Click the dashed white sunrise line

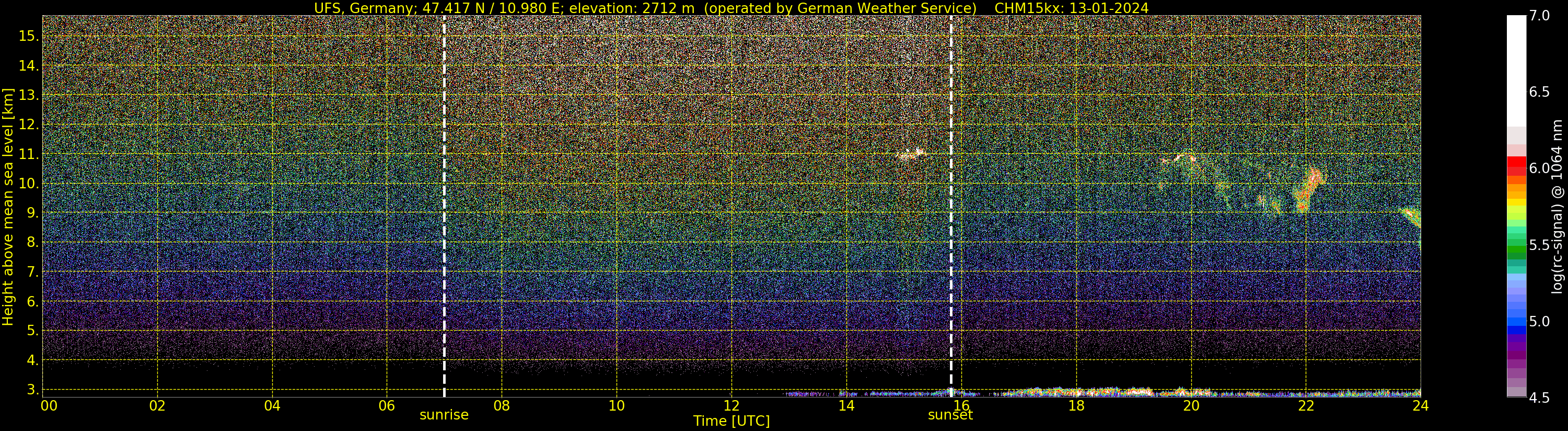click(x=444, y=206)
